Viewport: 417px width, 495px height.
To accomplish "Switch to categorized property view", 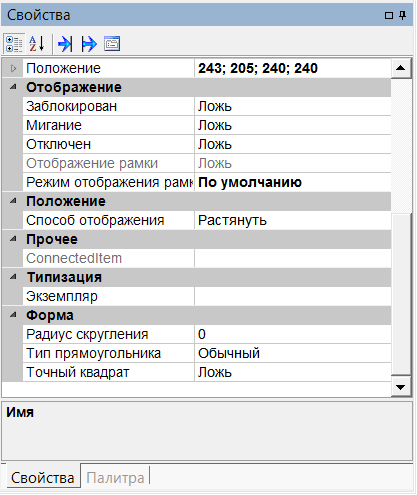I will click(x=14, y=44).
